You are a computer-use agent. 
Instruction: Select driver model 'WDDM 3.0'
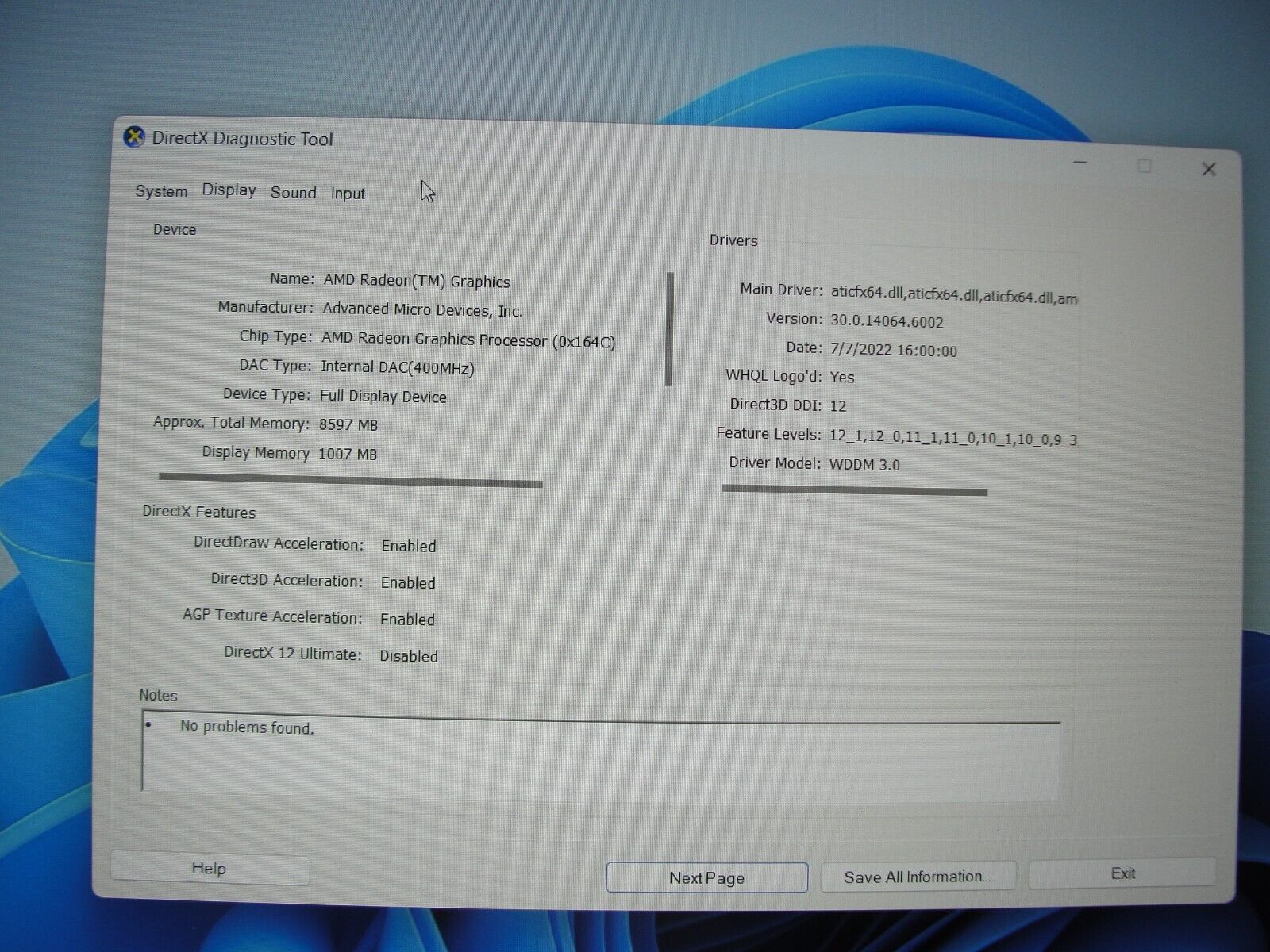click(864, 464)
